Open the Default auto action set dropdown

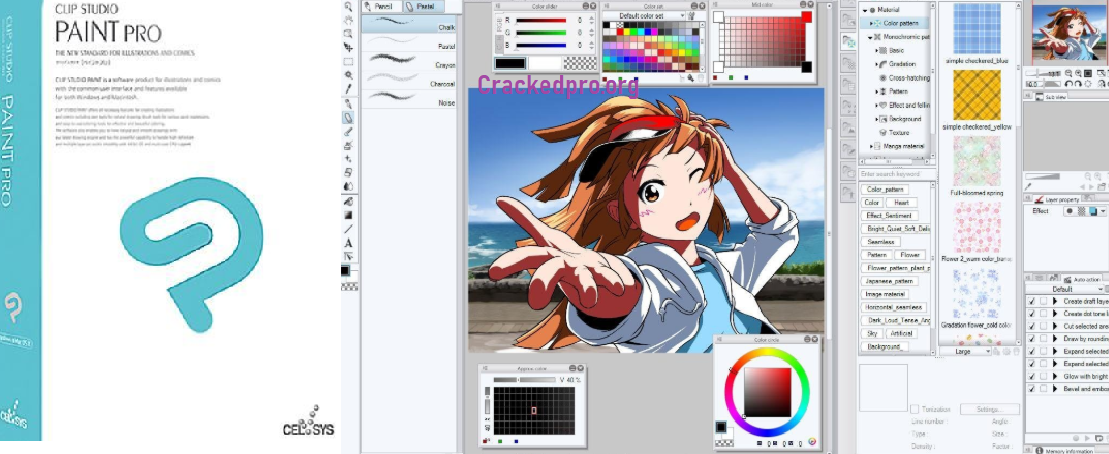1067,289
